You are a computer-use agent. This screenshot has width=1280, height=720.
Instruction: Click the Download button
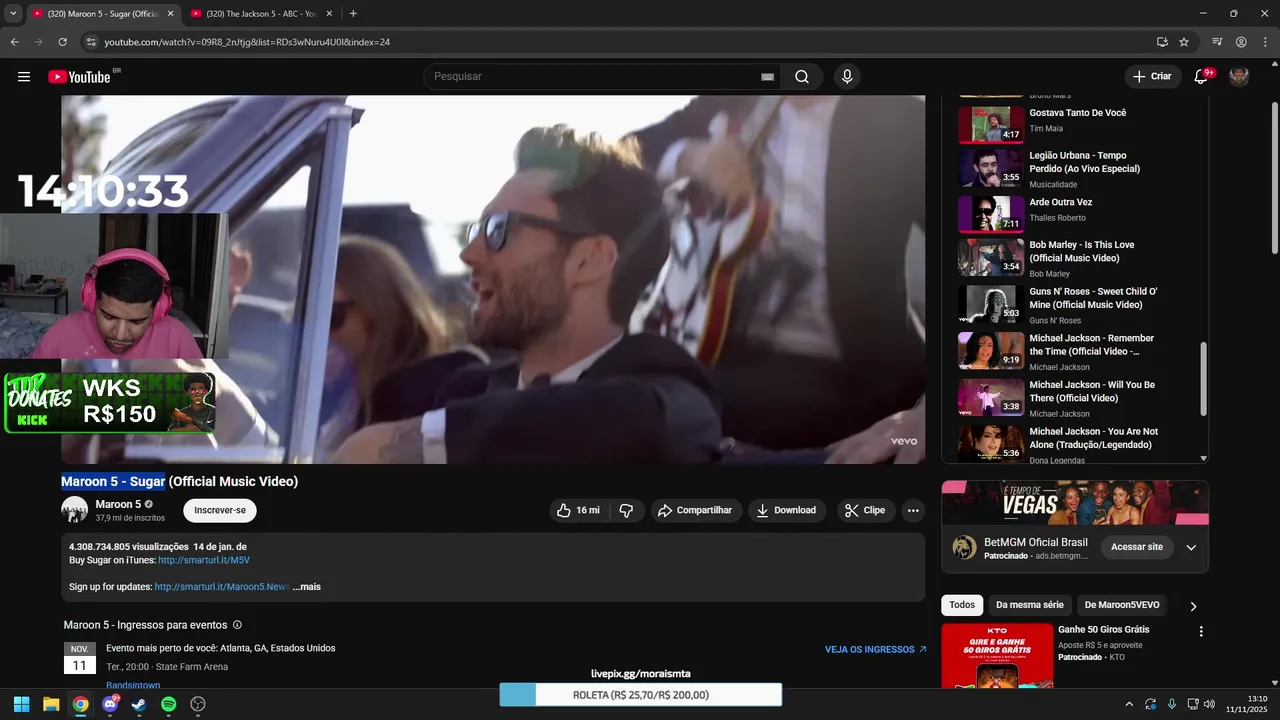[x=786, y=510]
